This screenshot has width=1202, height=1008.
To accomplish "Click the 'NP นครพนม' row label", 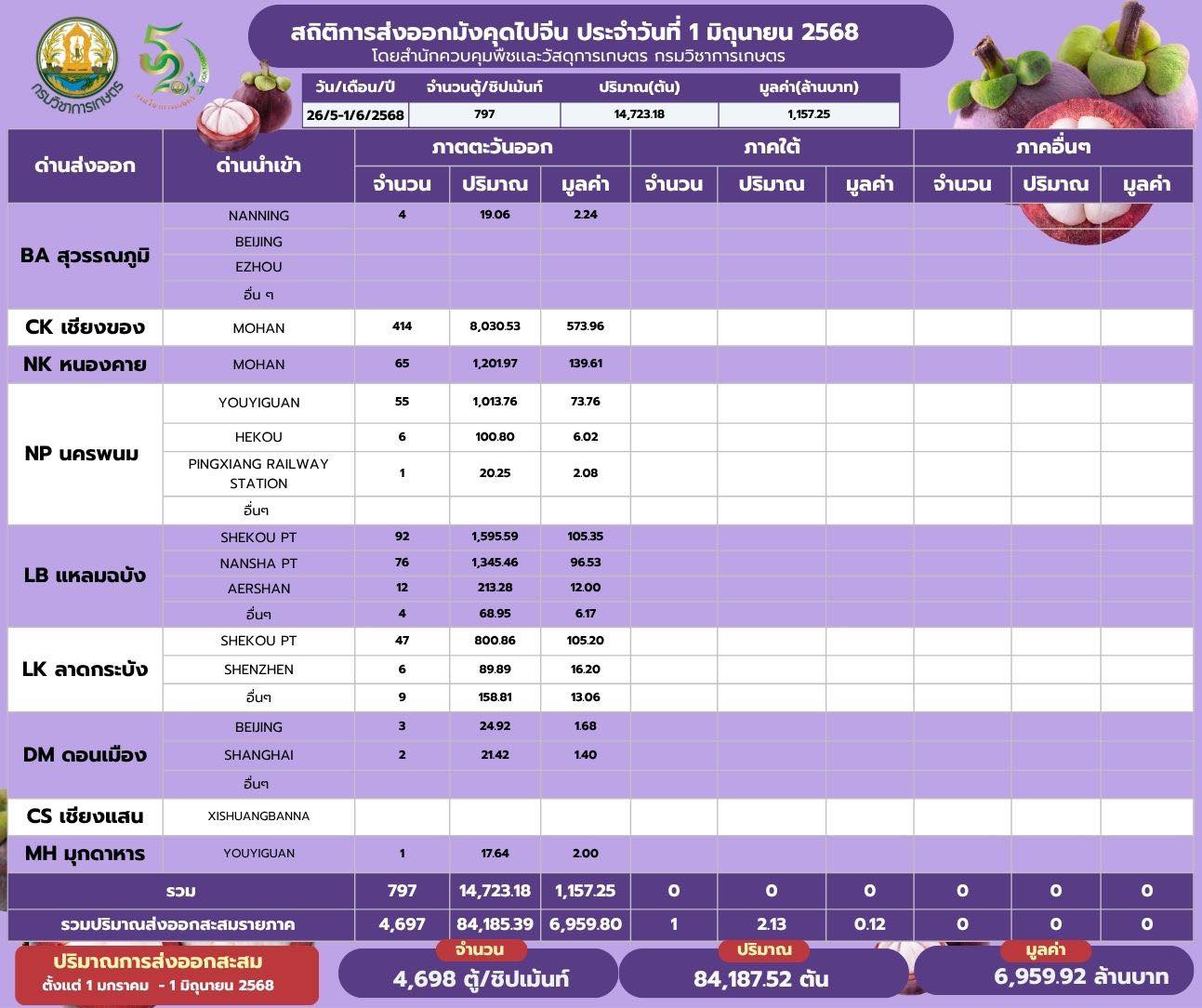I will [85, 454].
